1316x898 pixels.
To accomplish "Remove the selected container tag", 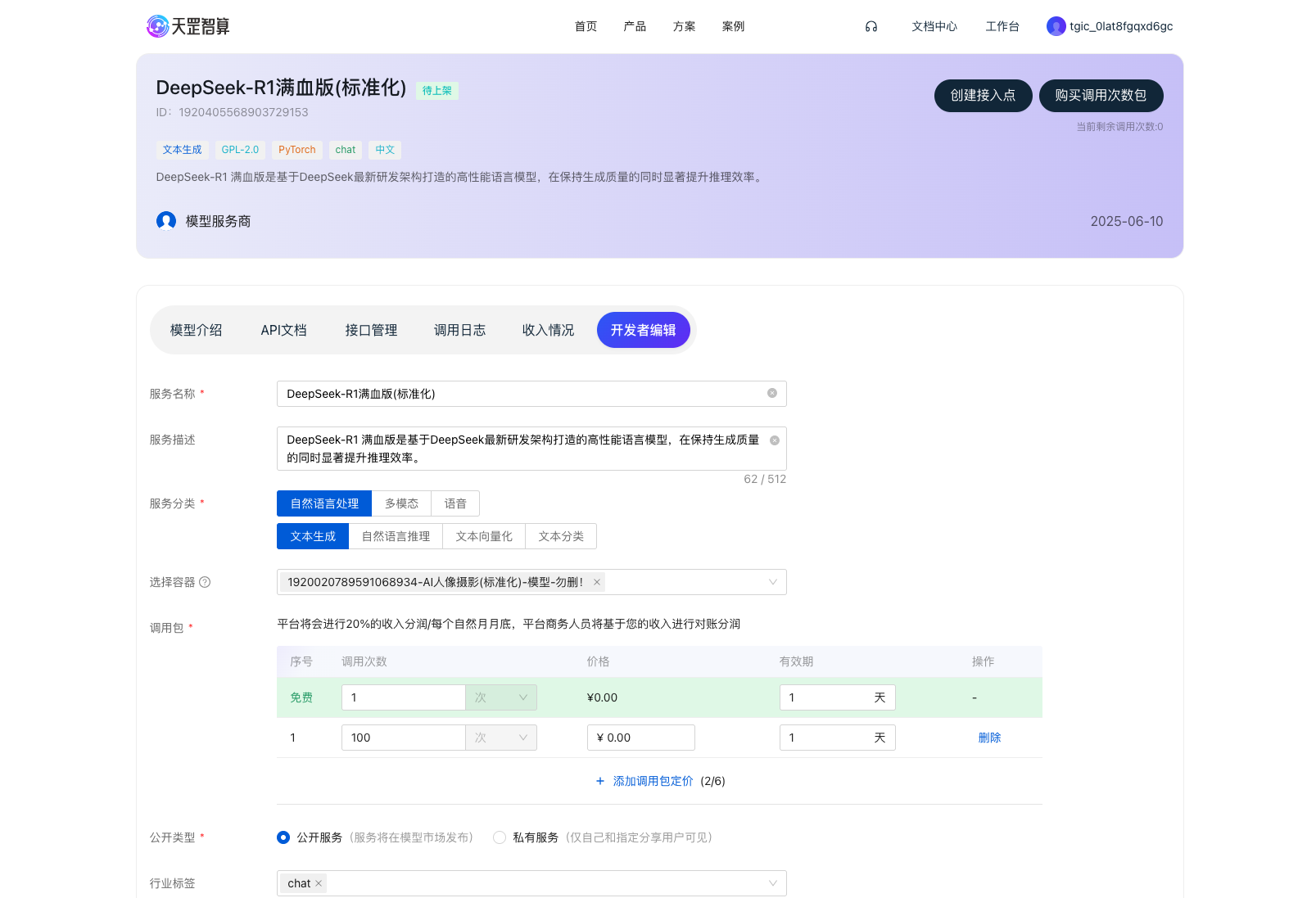I will 597,582.
